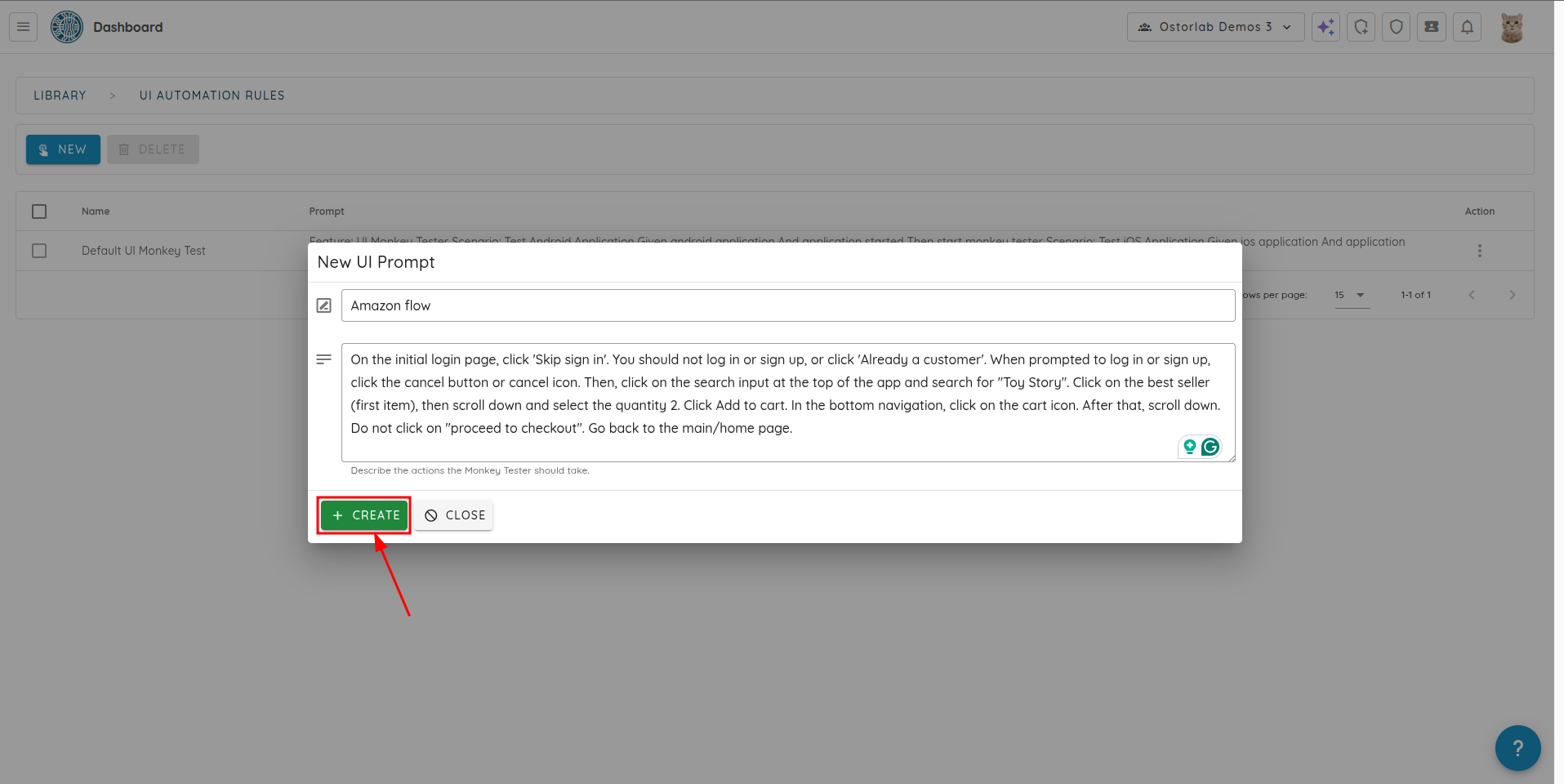Open the Ostorlab Demos 3 organisation dropdown
1564x784 pixels.
coord(1215,27)
